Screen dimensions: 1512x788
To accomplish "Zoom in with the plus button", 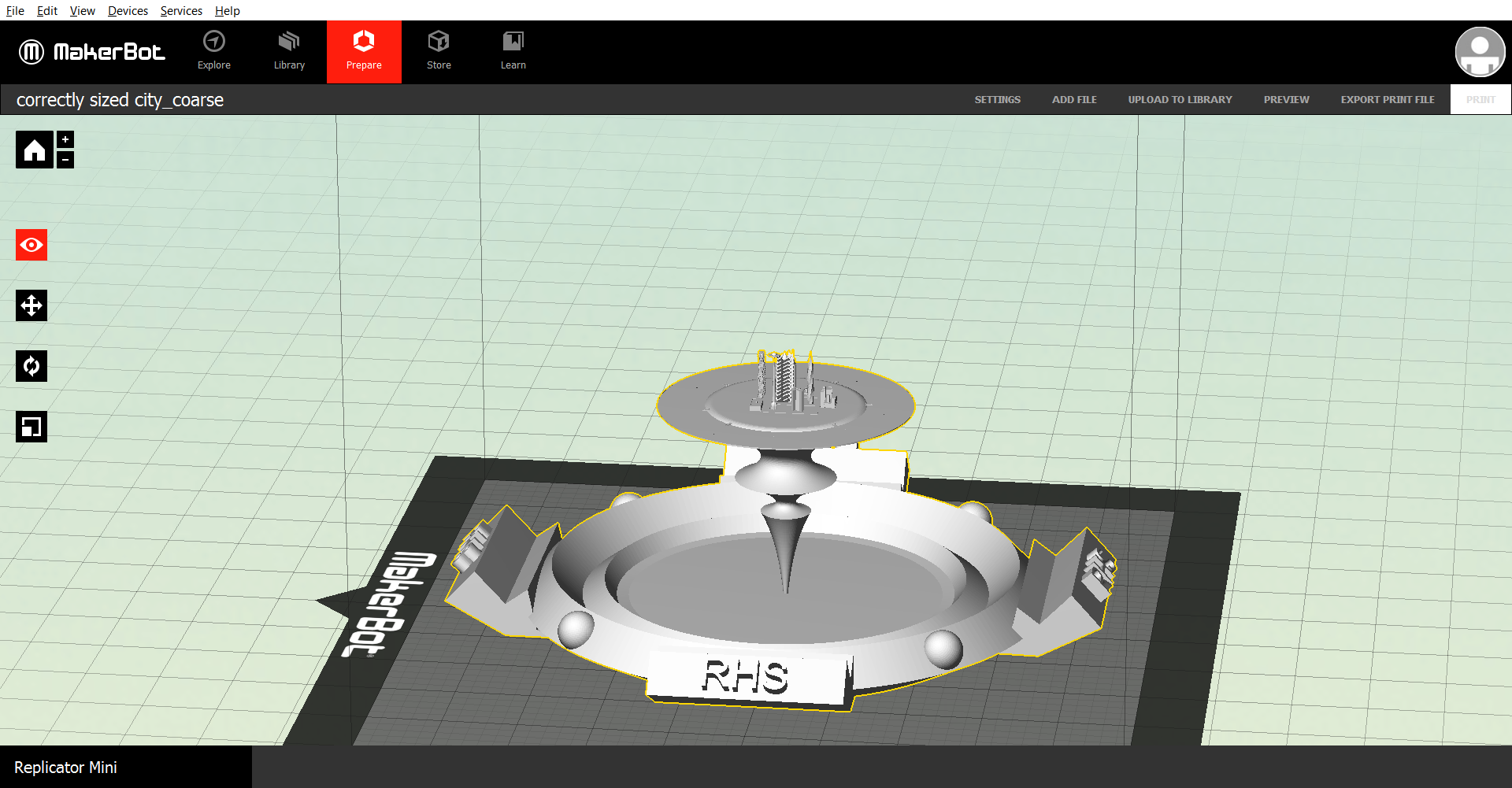I will [65, 139].
